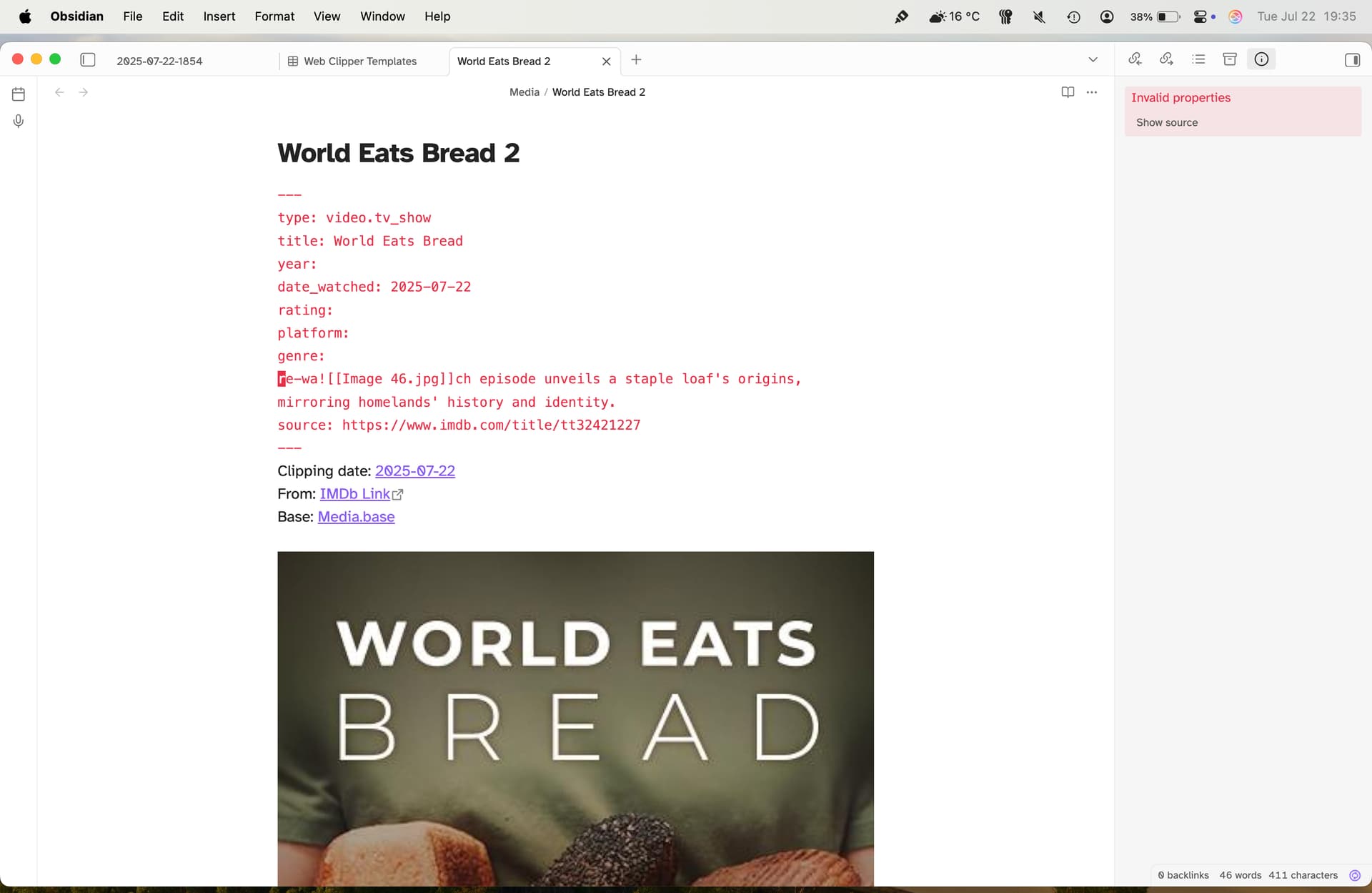Switch to the 2025-07-22-1854 tab
Viewport: 1372px width, 893px height.
pos(159,61)
